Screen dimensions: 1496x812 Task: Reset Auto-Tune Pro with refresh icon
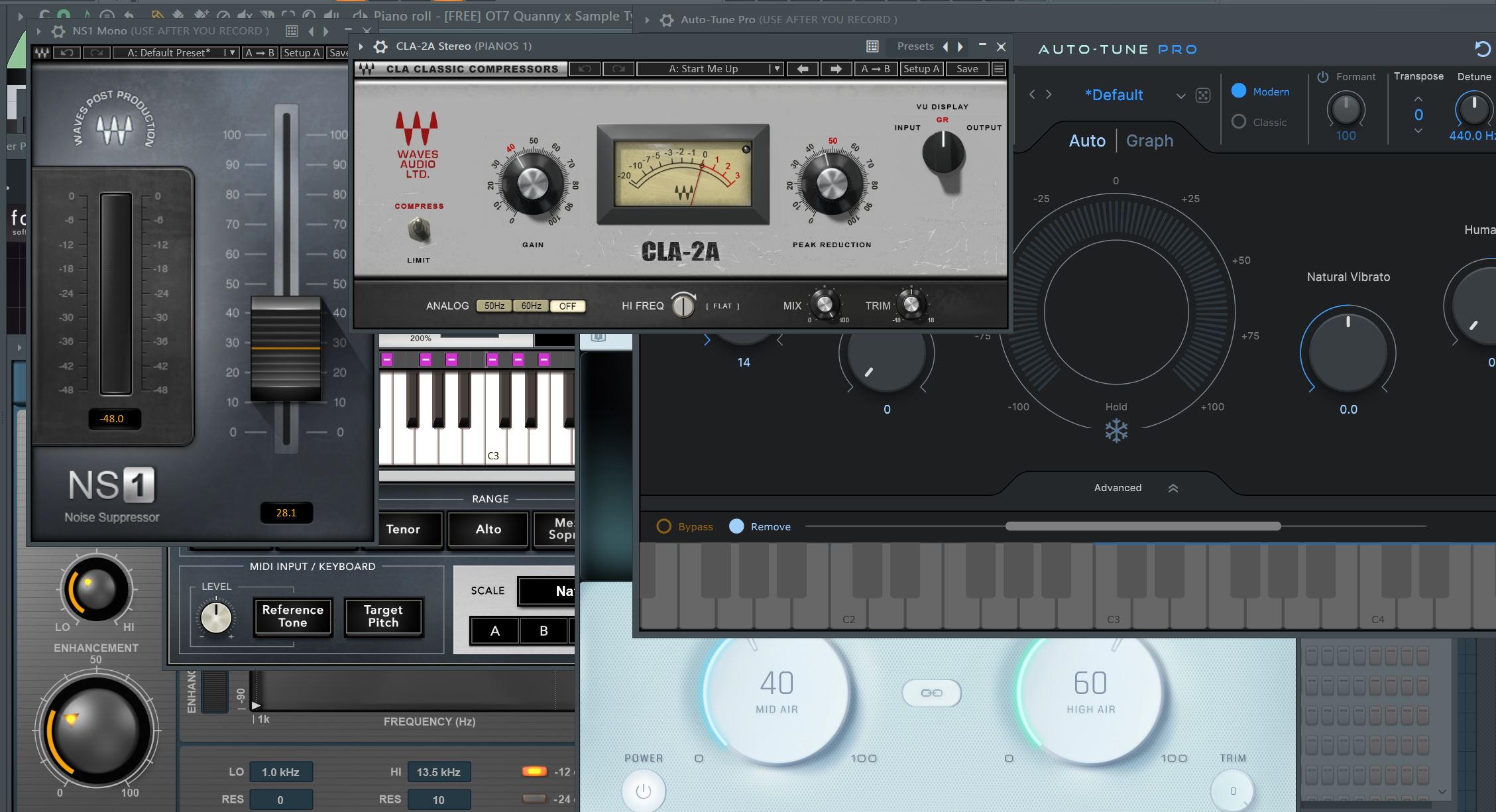coord(1482,49)
